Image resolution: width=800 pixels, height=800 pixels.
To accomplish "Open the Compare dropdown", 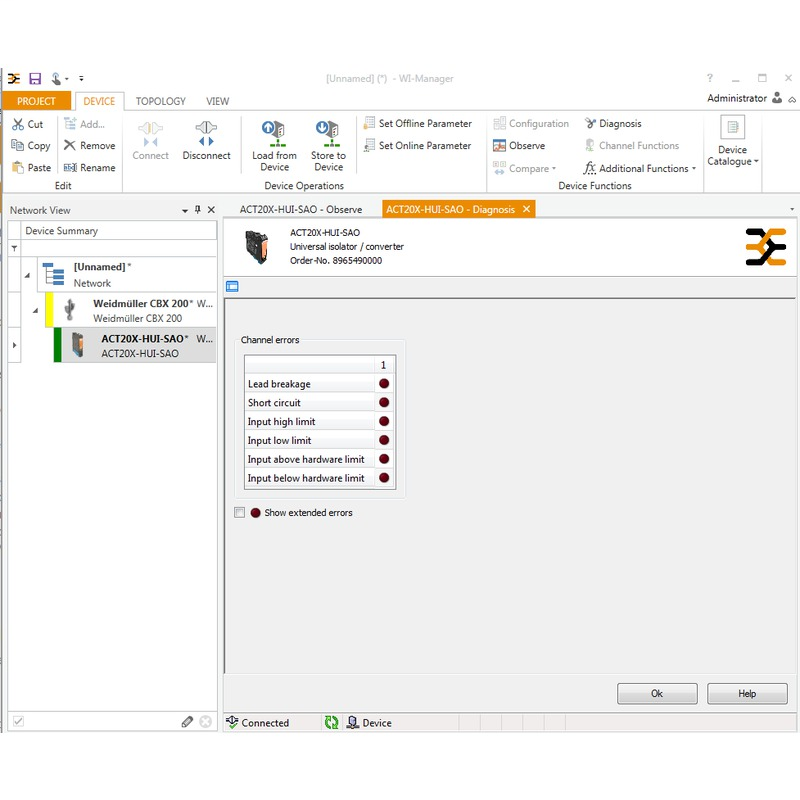I will (524, 168).
